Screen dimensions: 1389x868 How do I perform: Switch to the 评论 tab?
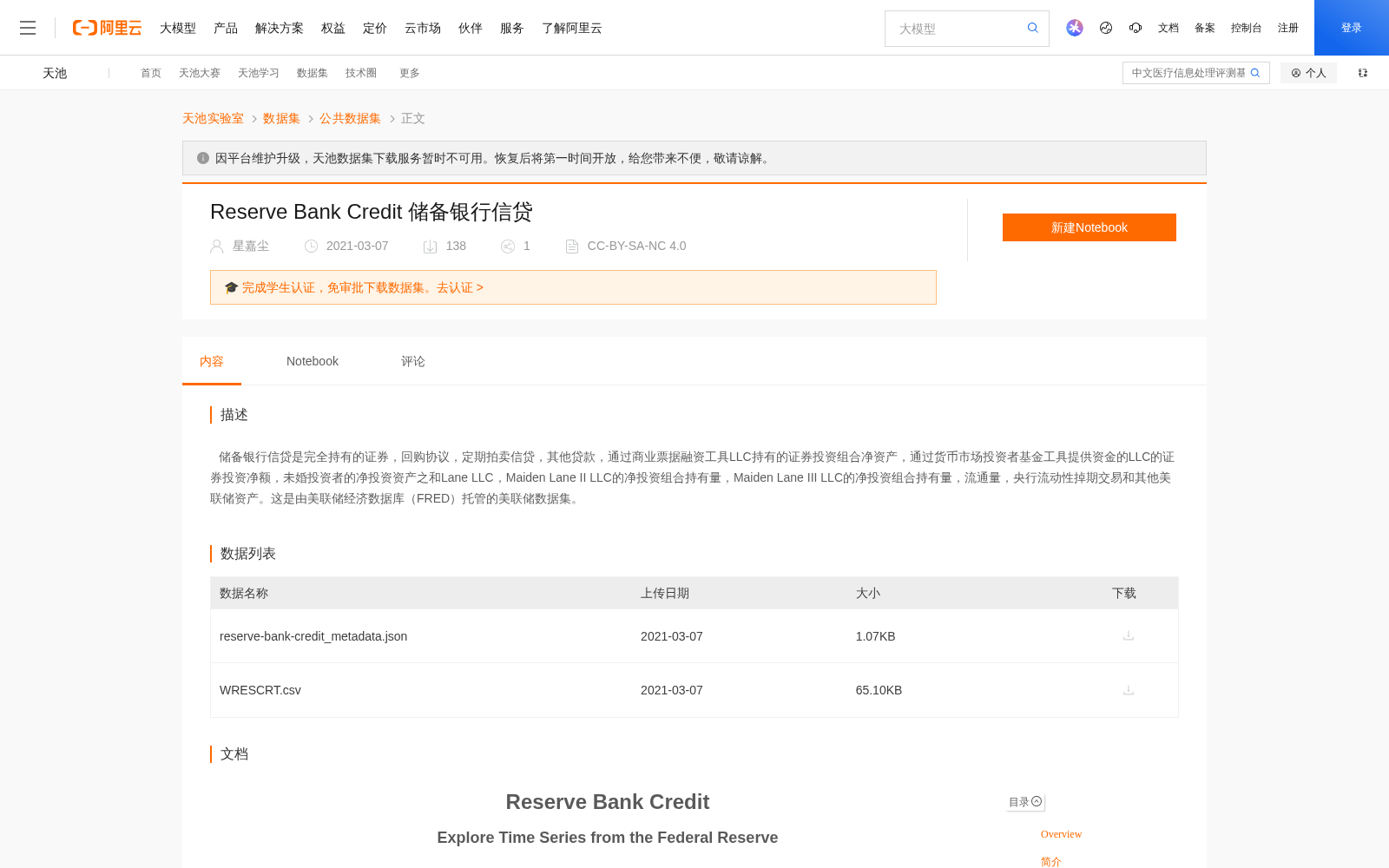point(413,361)
